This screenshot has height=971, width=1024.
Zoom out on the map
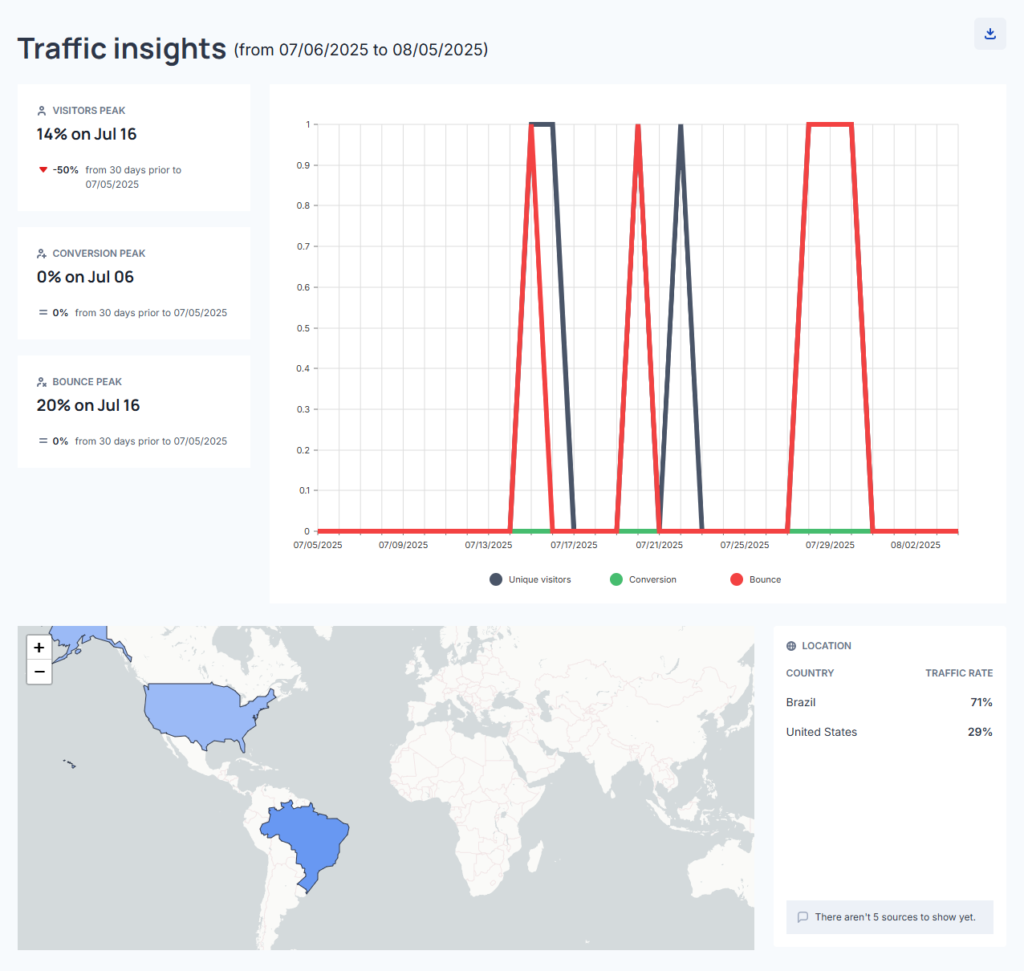[39, 672]
